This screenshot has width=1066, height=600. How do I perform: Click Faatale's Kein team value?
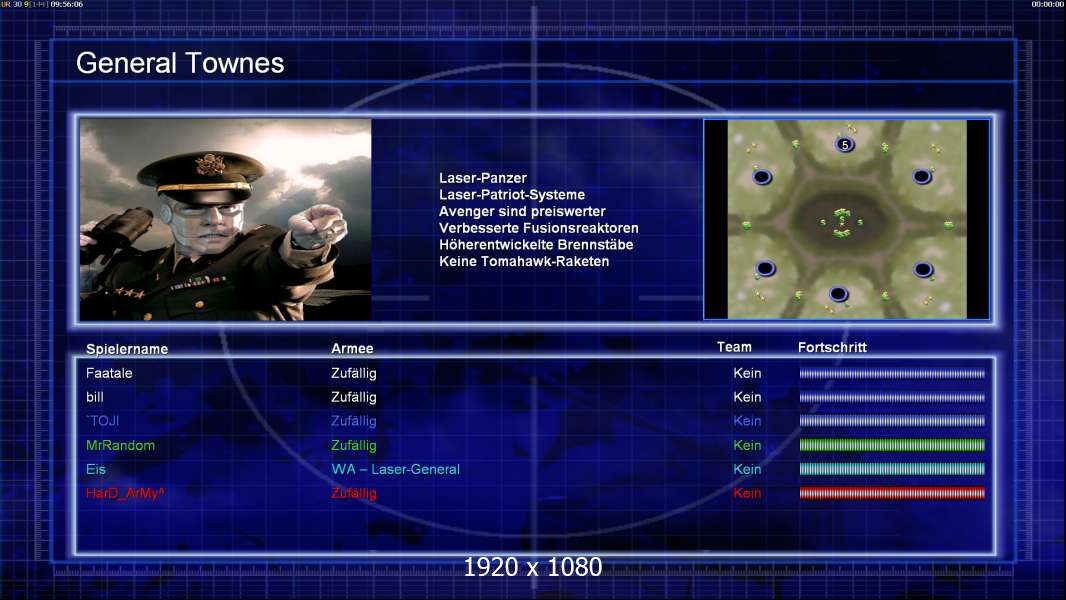coord(747,373)
